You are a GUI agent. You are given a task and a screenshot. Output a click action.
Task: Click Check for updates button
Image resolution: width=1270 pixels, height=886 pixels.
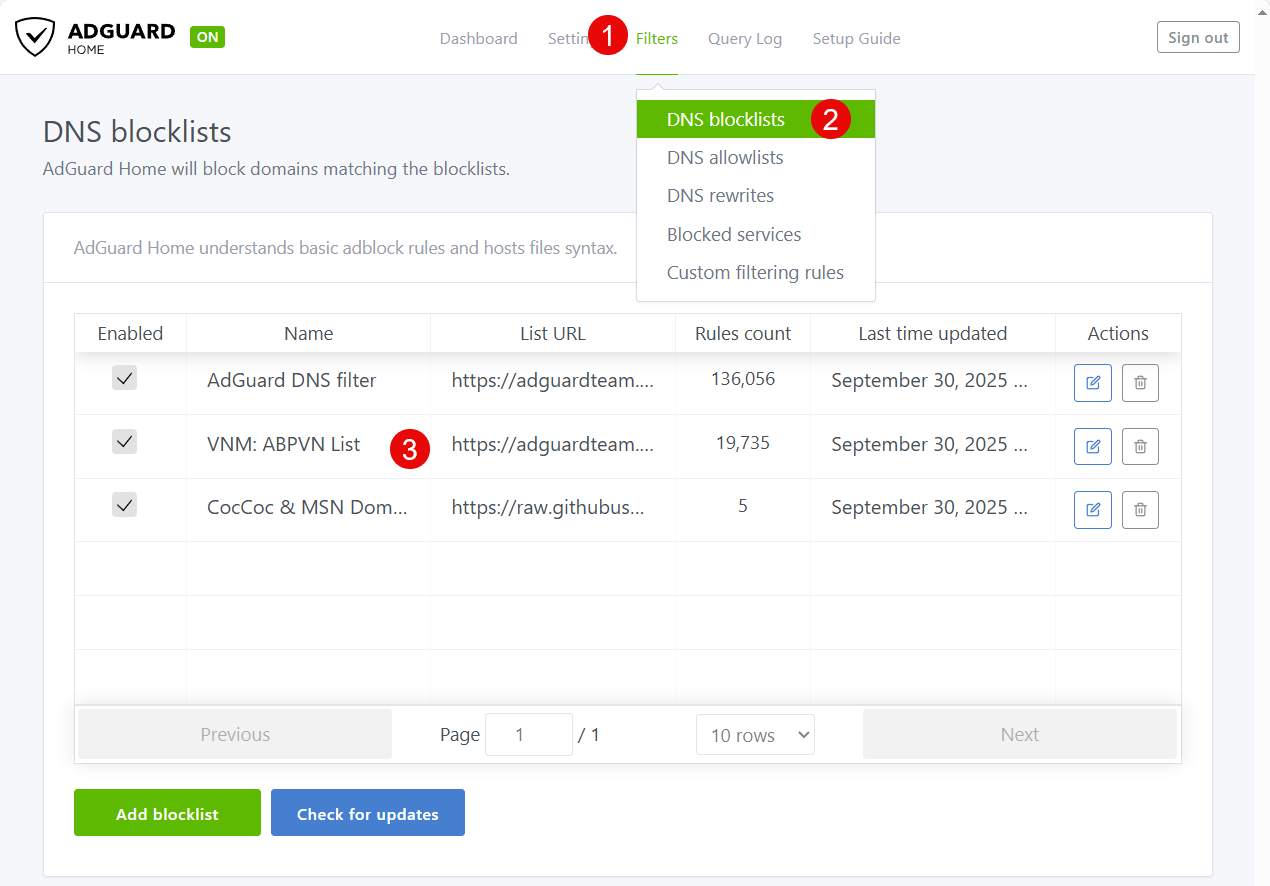click(x=367, y=813)
